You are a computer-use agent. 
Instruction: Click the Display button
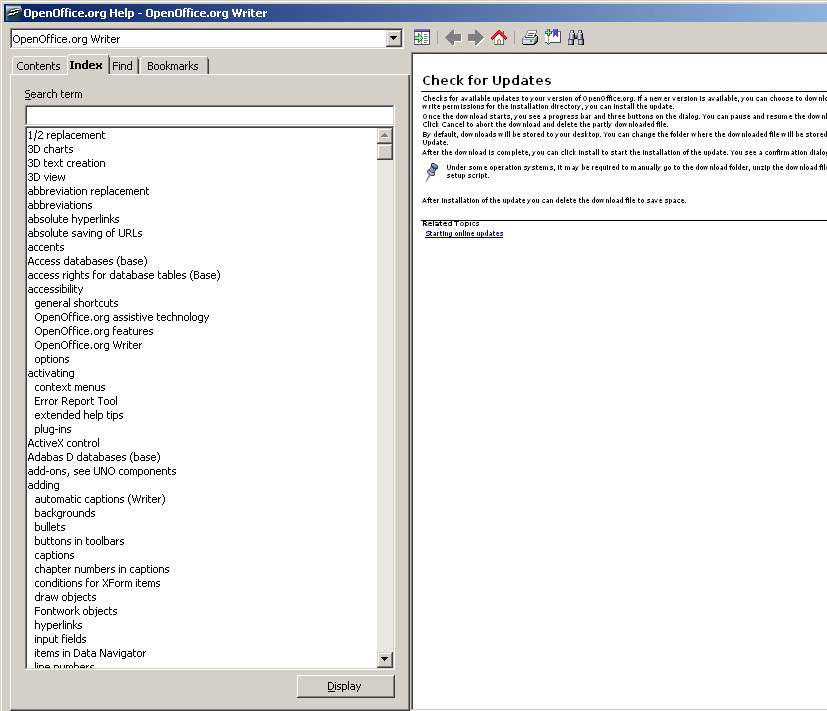click(x=345, y=686)
